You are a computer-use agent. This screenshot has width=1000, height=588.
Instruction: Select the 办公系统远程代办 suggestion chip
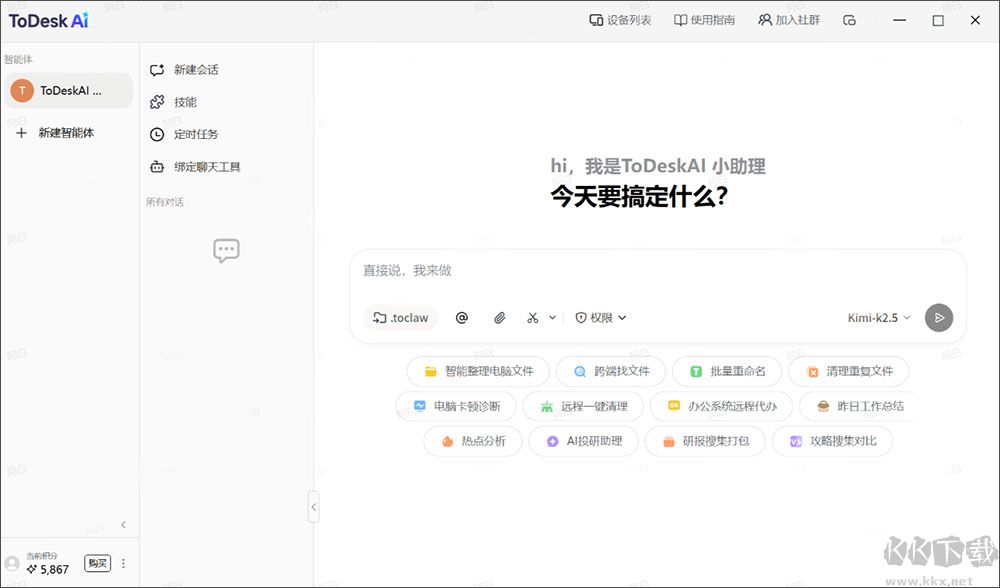[721, 406]
